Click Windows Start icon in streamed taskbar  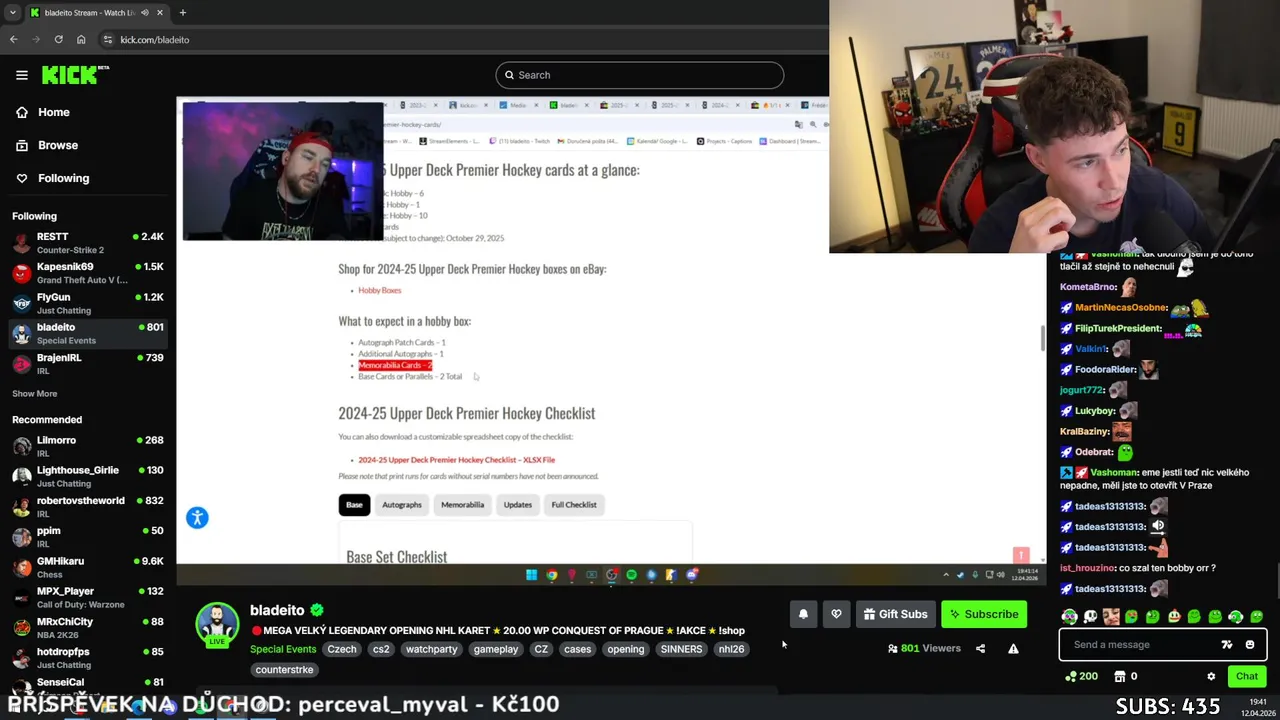pyautogui.click(x=531, y=575)
